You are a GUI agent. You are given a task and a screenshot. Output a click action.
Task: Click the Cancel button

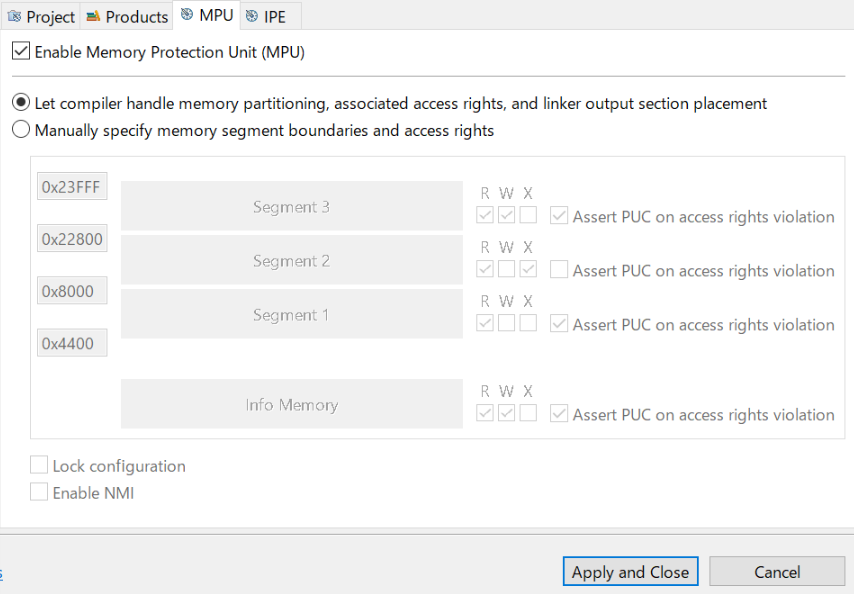[777, 572]
